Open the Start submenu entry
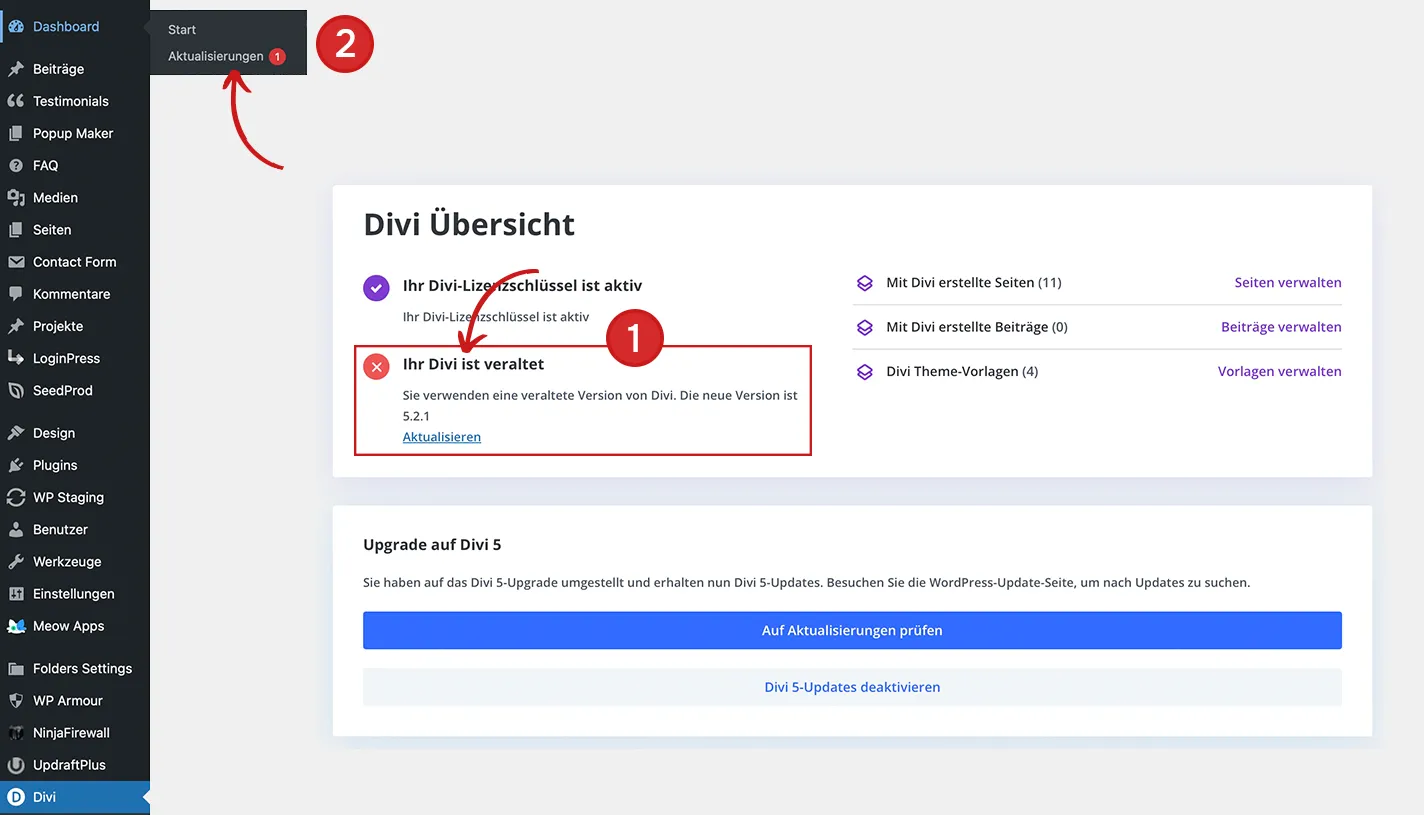The width and height of the screenshot is (1424, 815). [x=181, y=29]
